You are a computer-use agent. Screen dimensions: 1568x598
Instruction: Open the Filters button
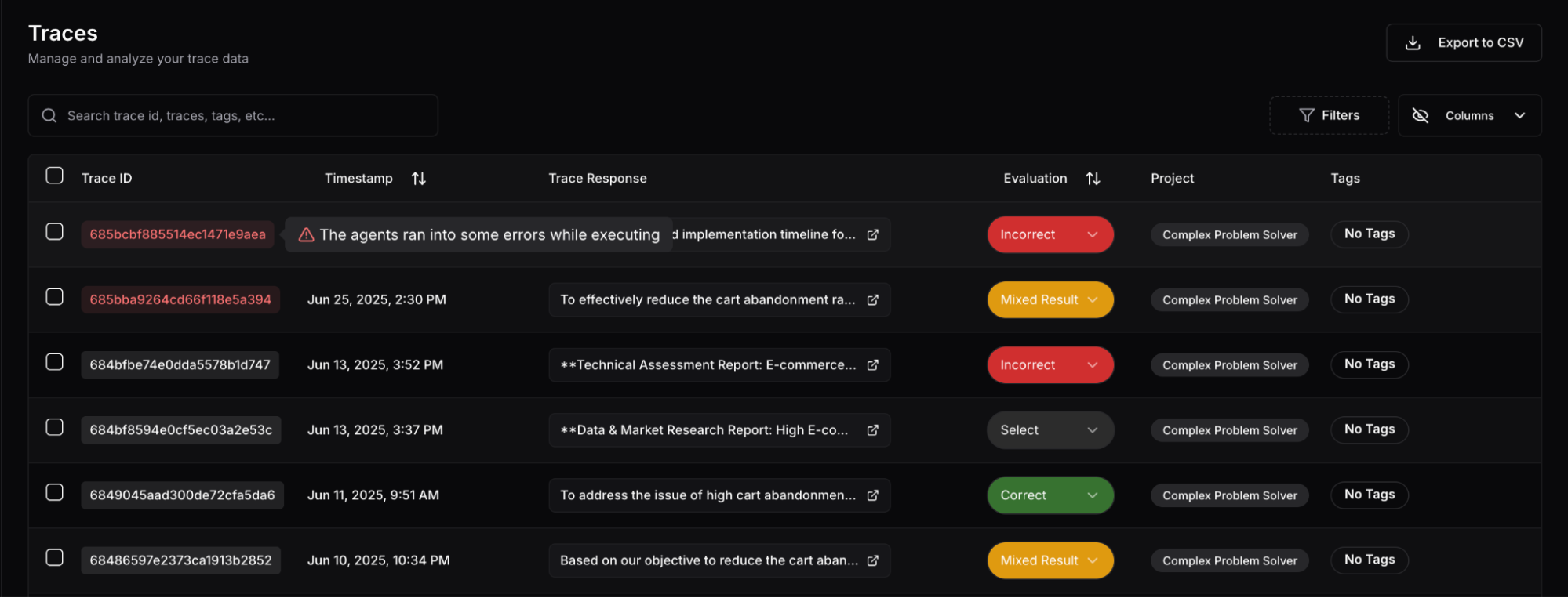(1329, 116)
